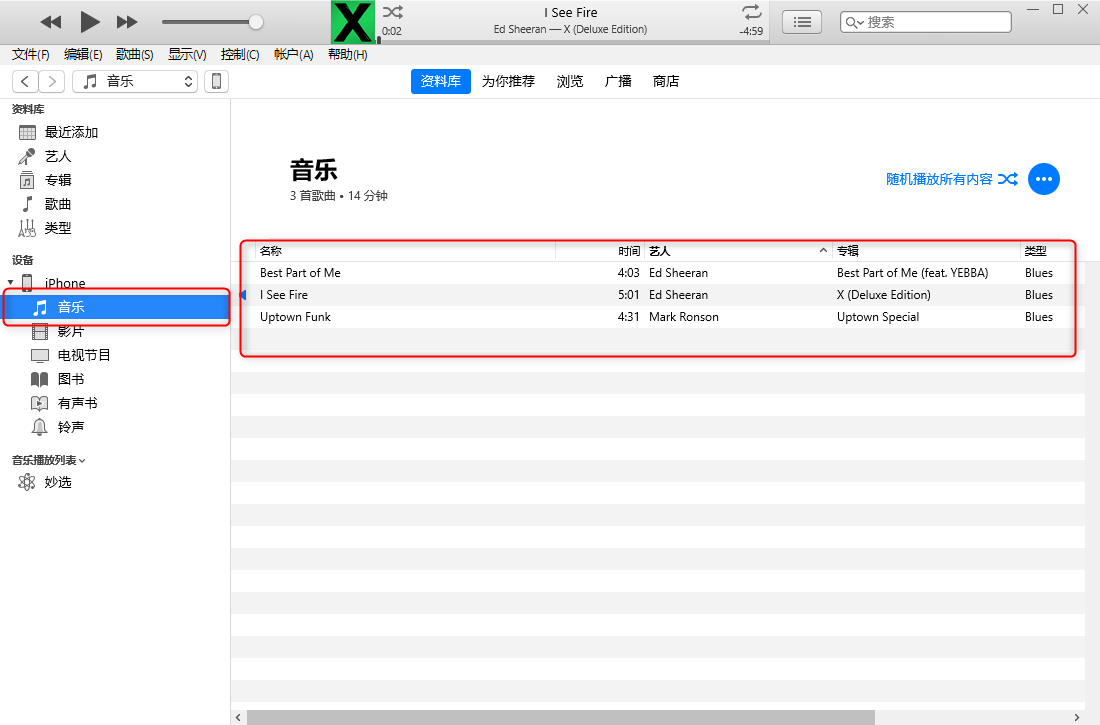The height and width of the screenshot is (725, 1100).
Task: Select the song Uptown Funk
Action: [x=295, y=317]
